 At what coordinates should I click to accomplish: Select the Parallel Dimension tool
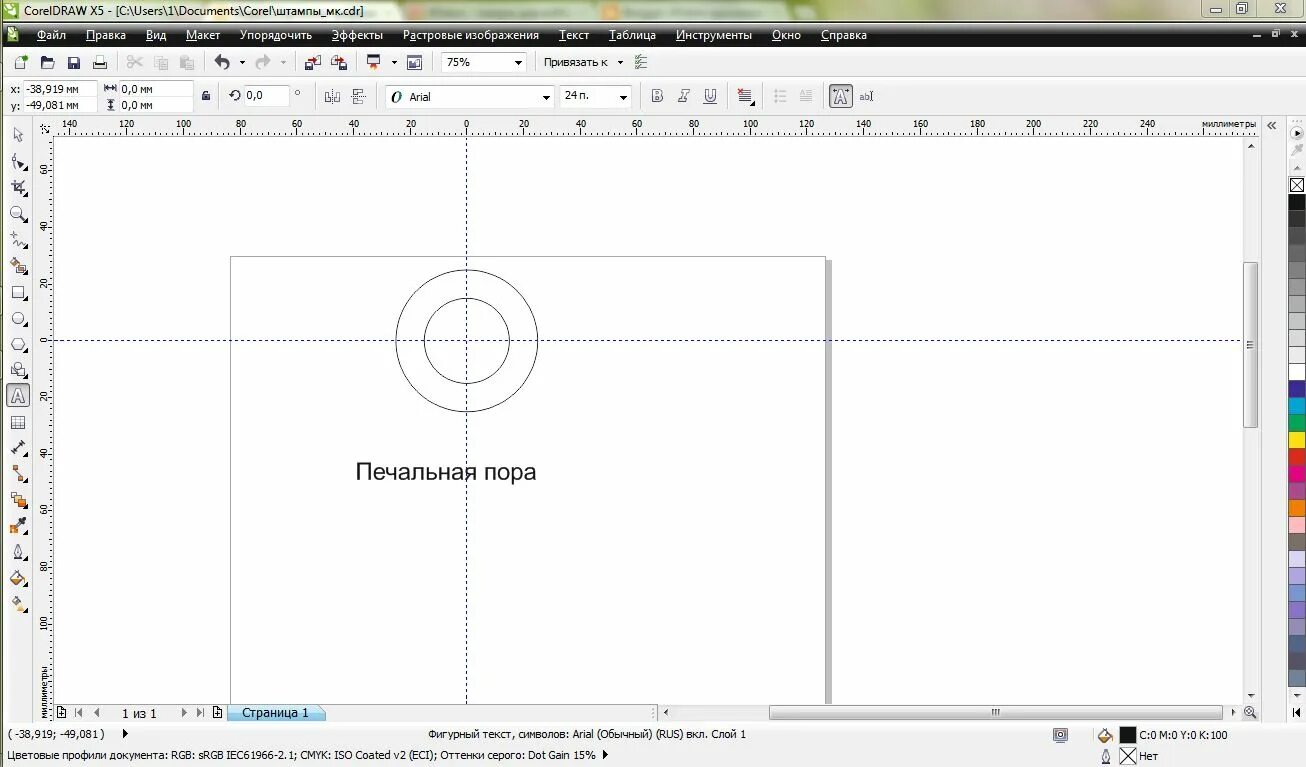[x=18, y=448]
